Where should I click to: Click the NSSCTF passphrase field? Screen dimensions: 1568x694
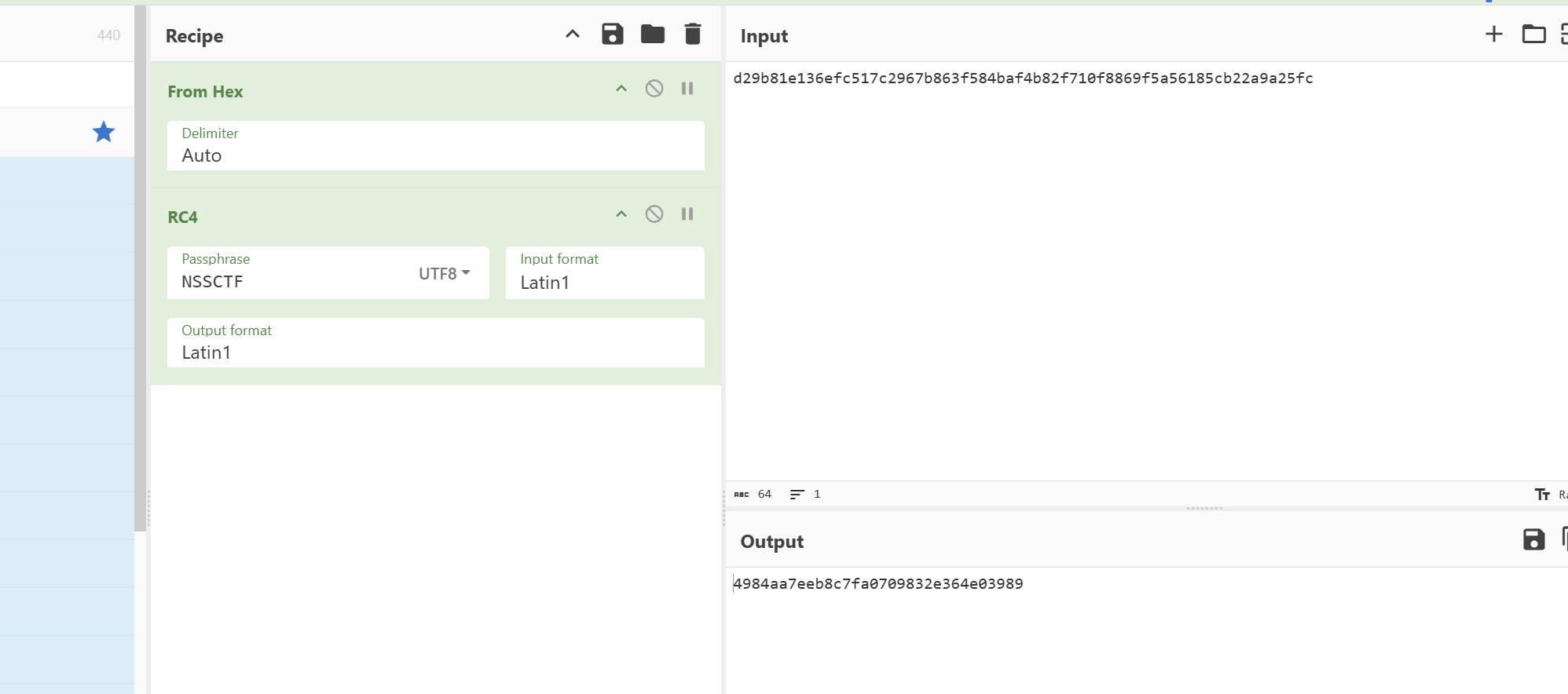coord(291,282)
